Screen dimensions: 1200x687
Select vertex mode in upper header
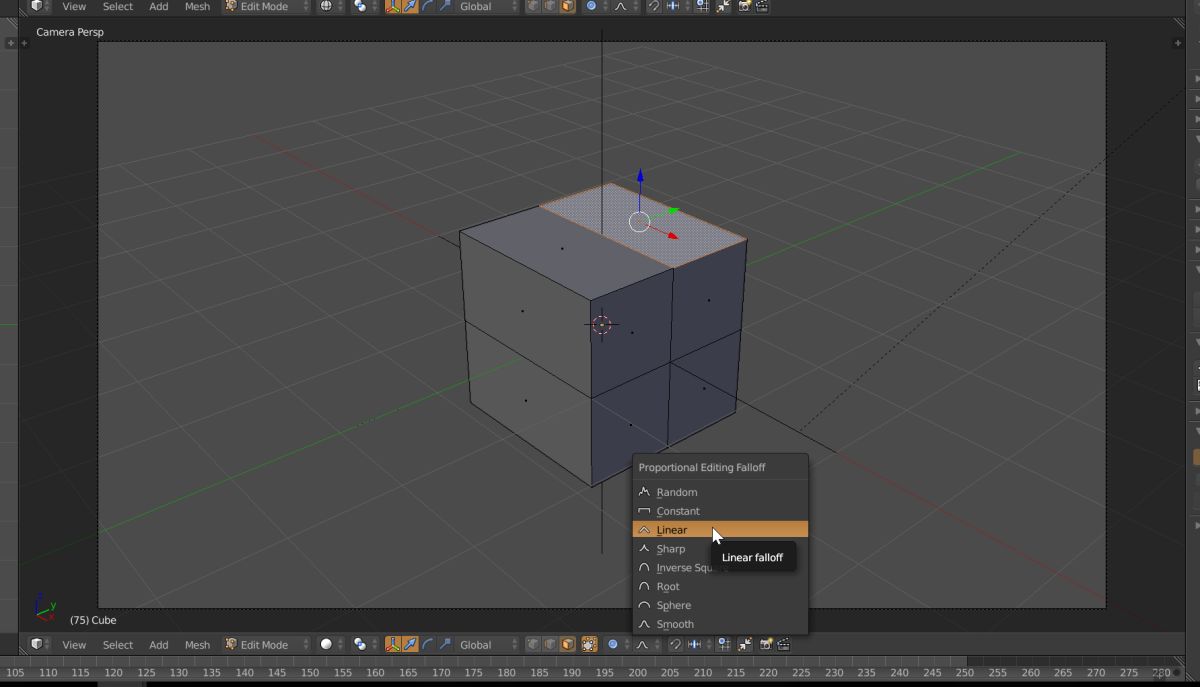click(532, 6)
